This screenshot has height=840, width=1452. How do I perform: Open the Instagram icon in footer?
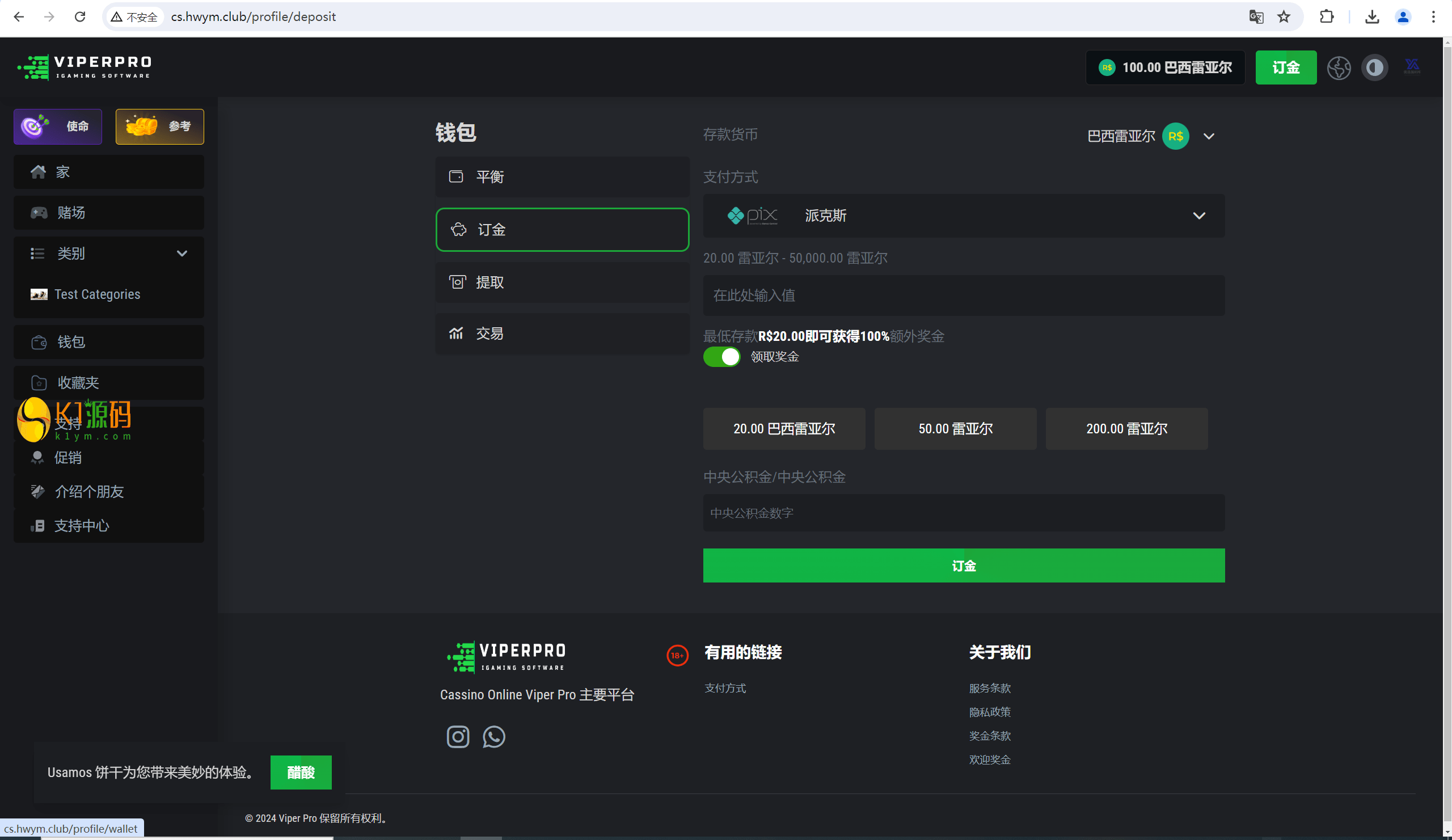458,736
